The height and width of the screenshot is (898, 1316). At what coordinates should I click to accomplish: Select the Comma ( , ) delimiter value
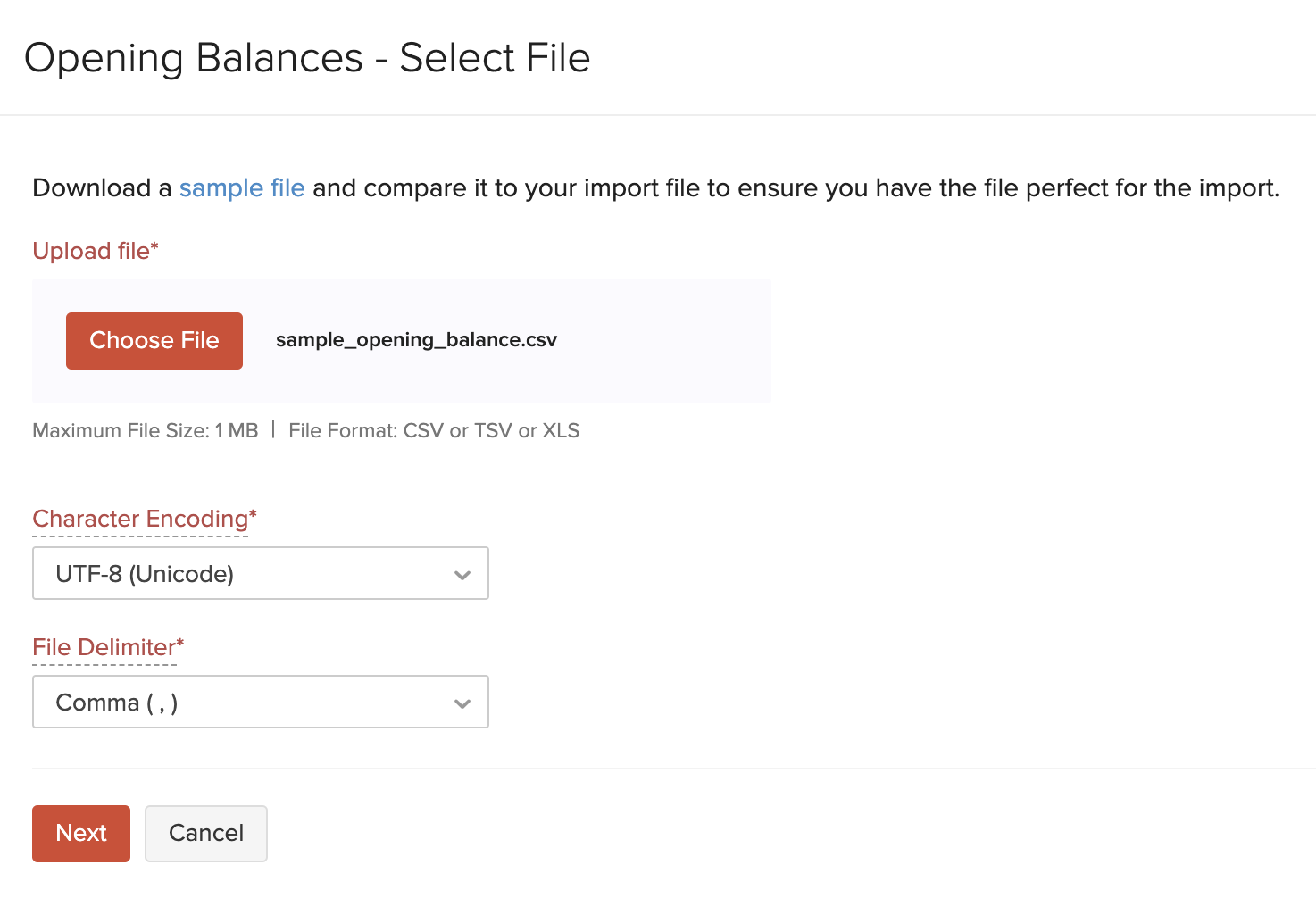(117, 703)
